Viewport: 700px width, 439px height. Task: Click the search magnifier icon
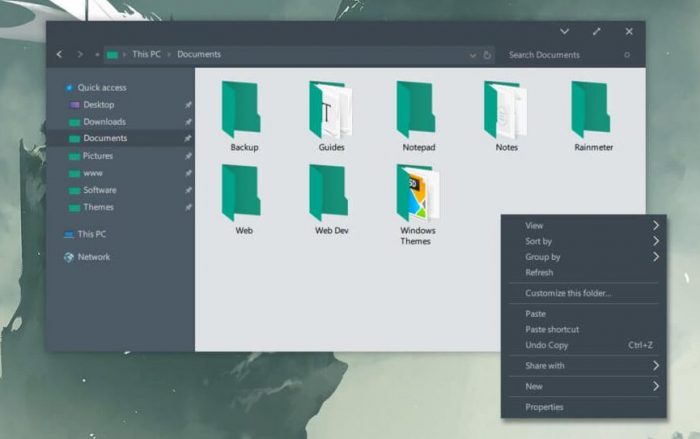(x=627, y=55)
